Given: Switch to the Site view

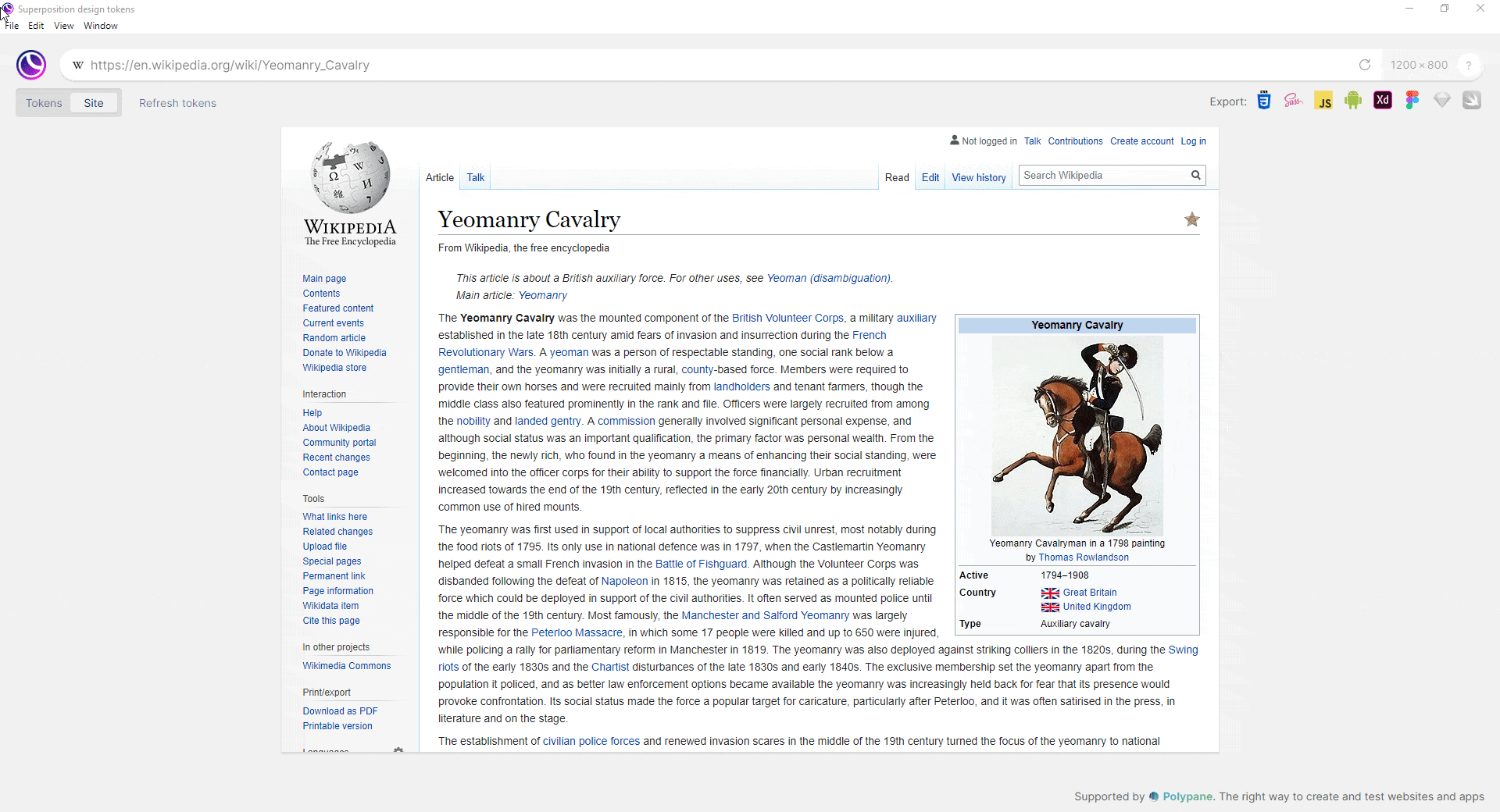Looking at the screenshot, I should click(94, 103).
